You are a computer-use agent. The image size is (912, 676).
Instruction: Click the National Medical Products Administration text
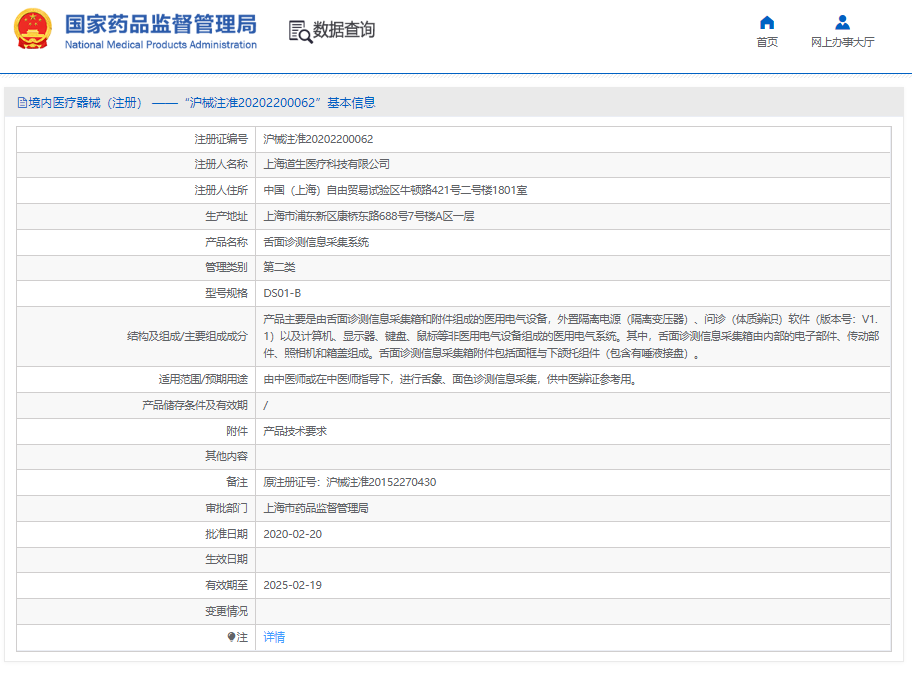(x=160, y=45)
